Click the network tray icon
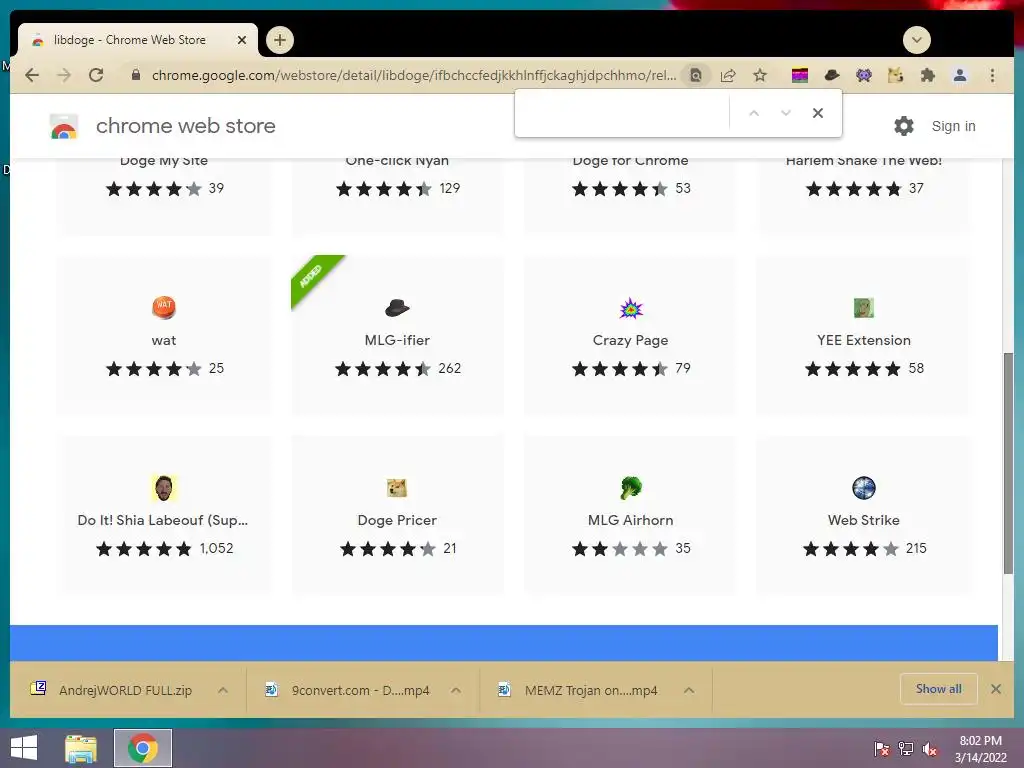Viewport: 1024px width, 768px height. point(906,749)
